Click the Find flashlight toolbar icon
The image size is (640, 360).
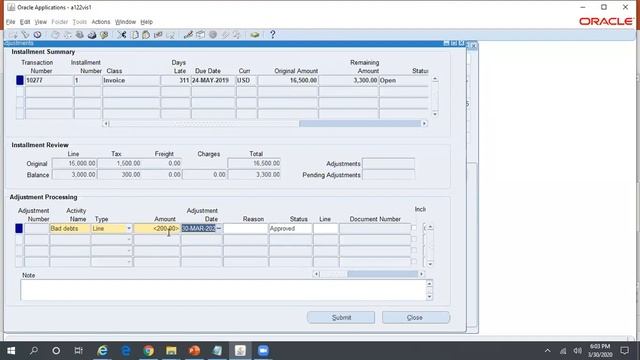coord(25,35)
